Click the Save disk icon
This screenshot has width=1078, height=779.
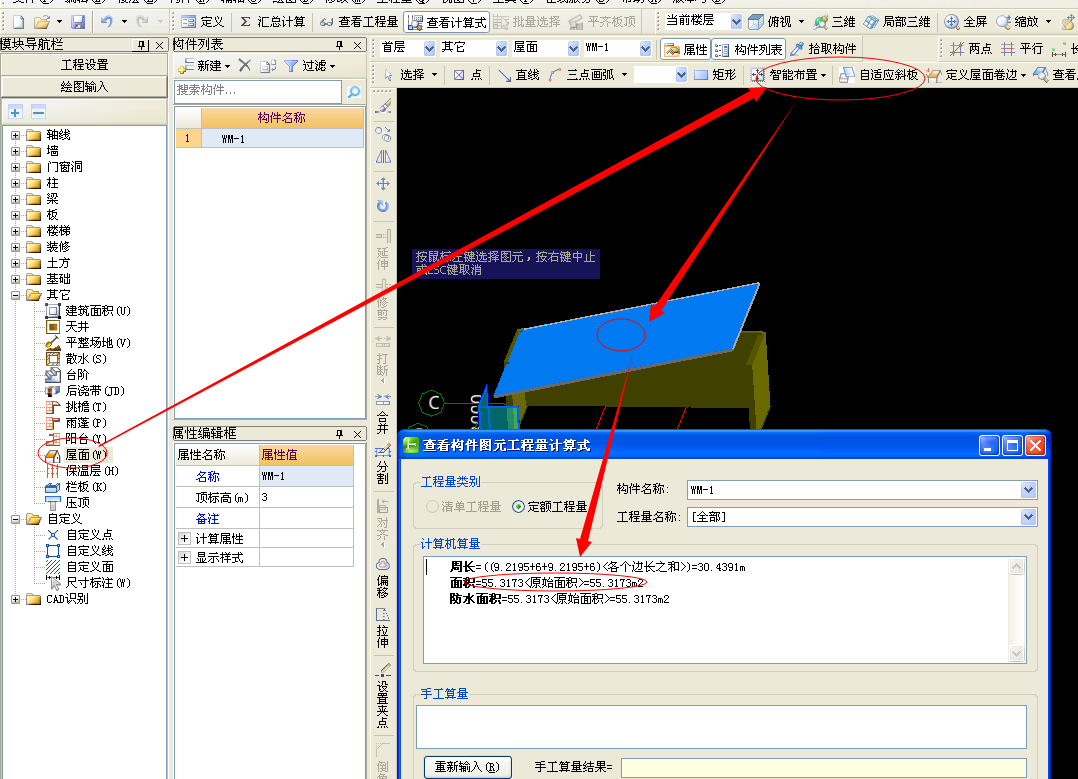pos(78,22)
